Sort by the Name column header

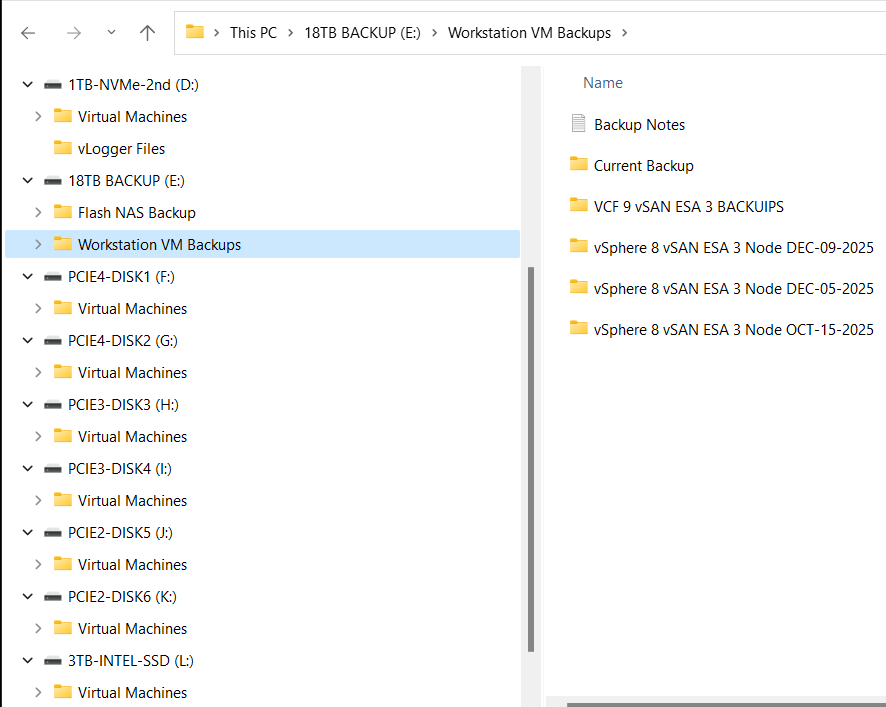[603, 83]
